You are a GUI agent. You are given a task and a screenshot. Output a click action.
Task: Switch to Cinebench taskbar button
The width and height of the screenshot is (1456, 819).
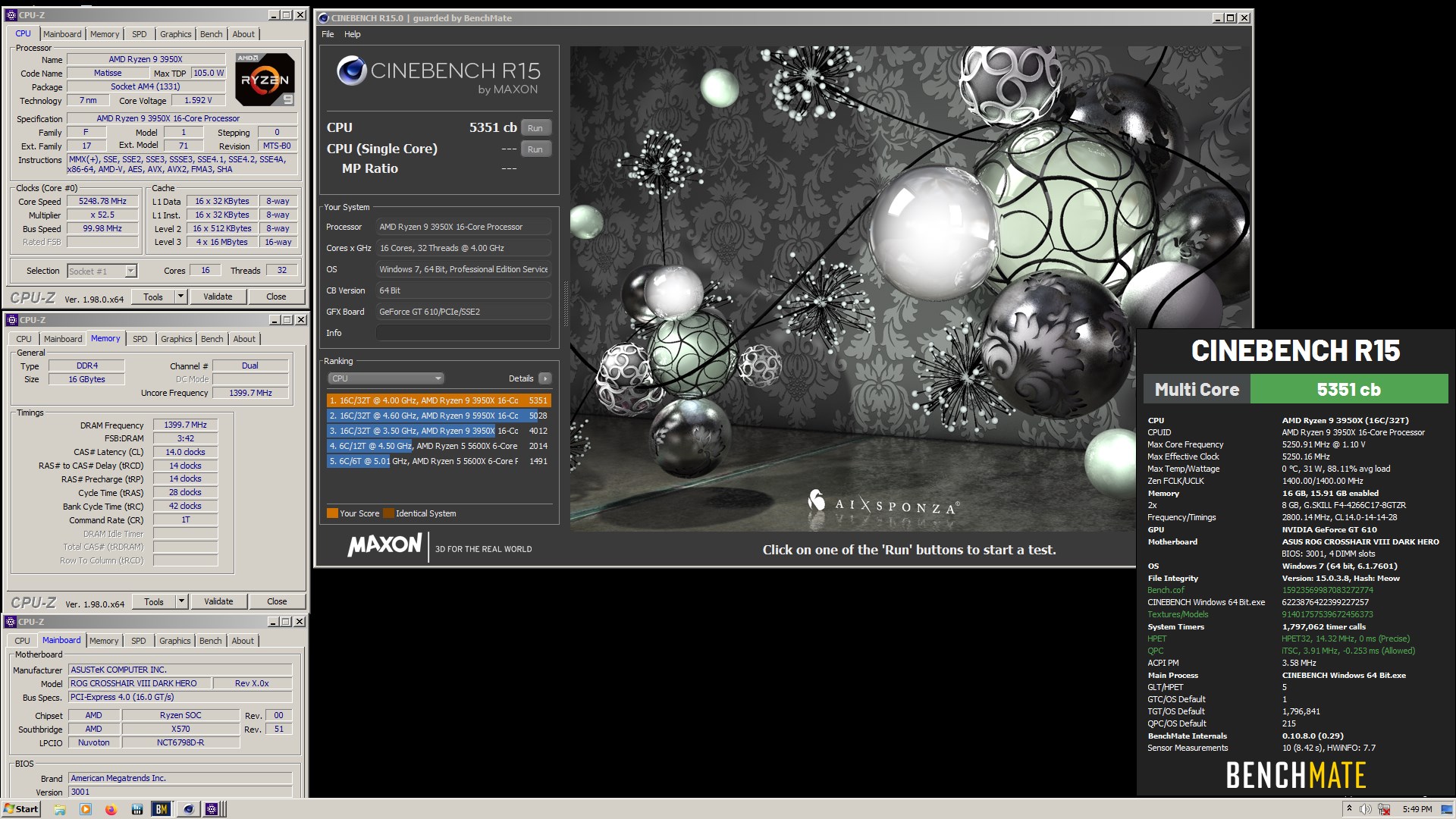point(188,809)
